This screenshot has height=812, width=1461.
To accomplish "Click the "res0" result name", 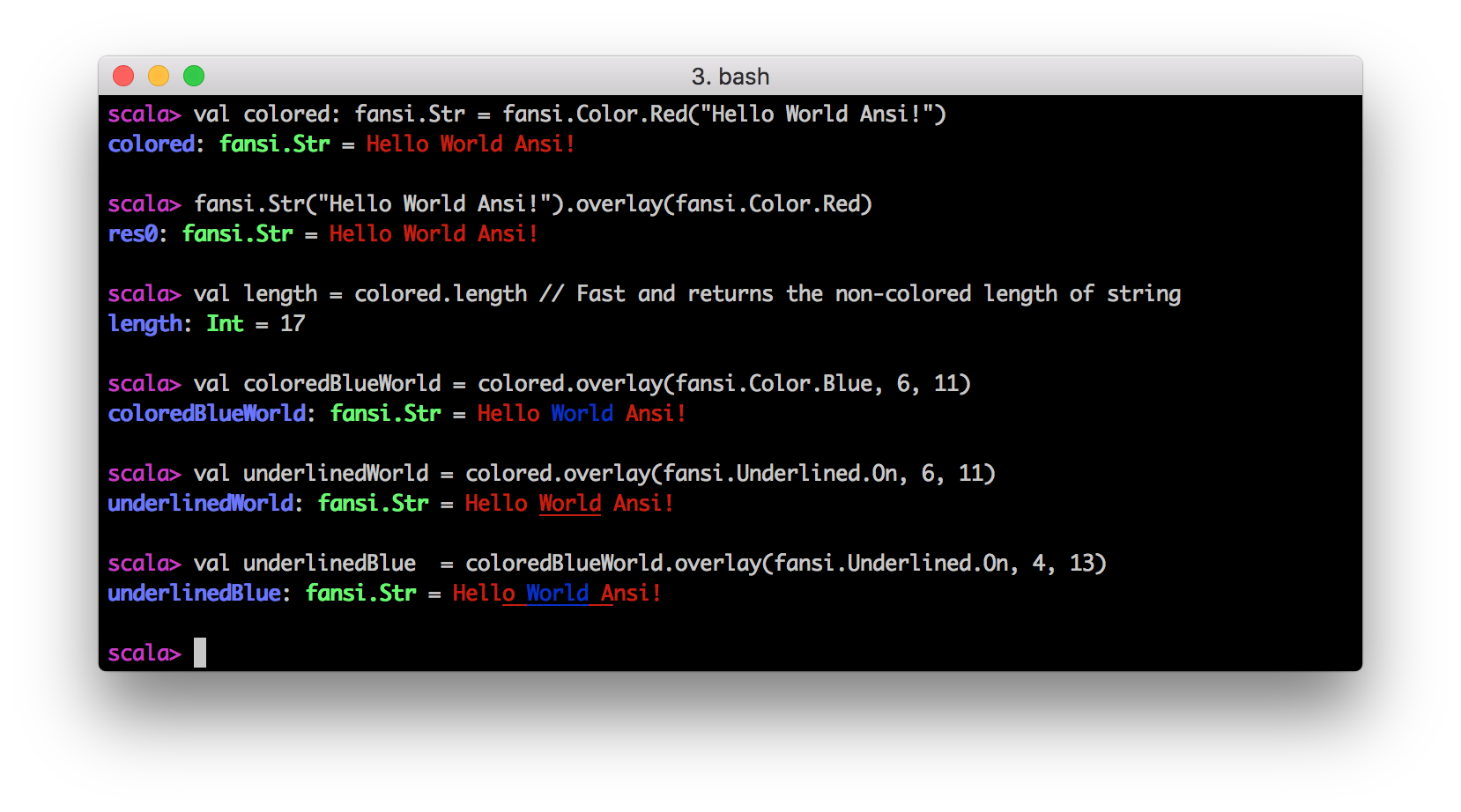I will [132, 233].
